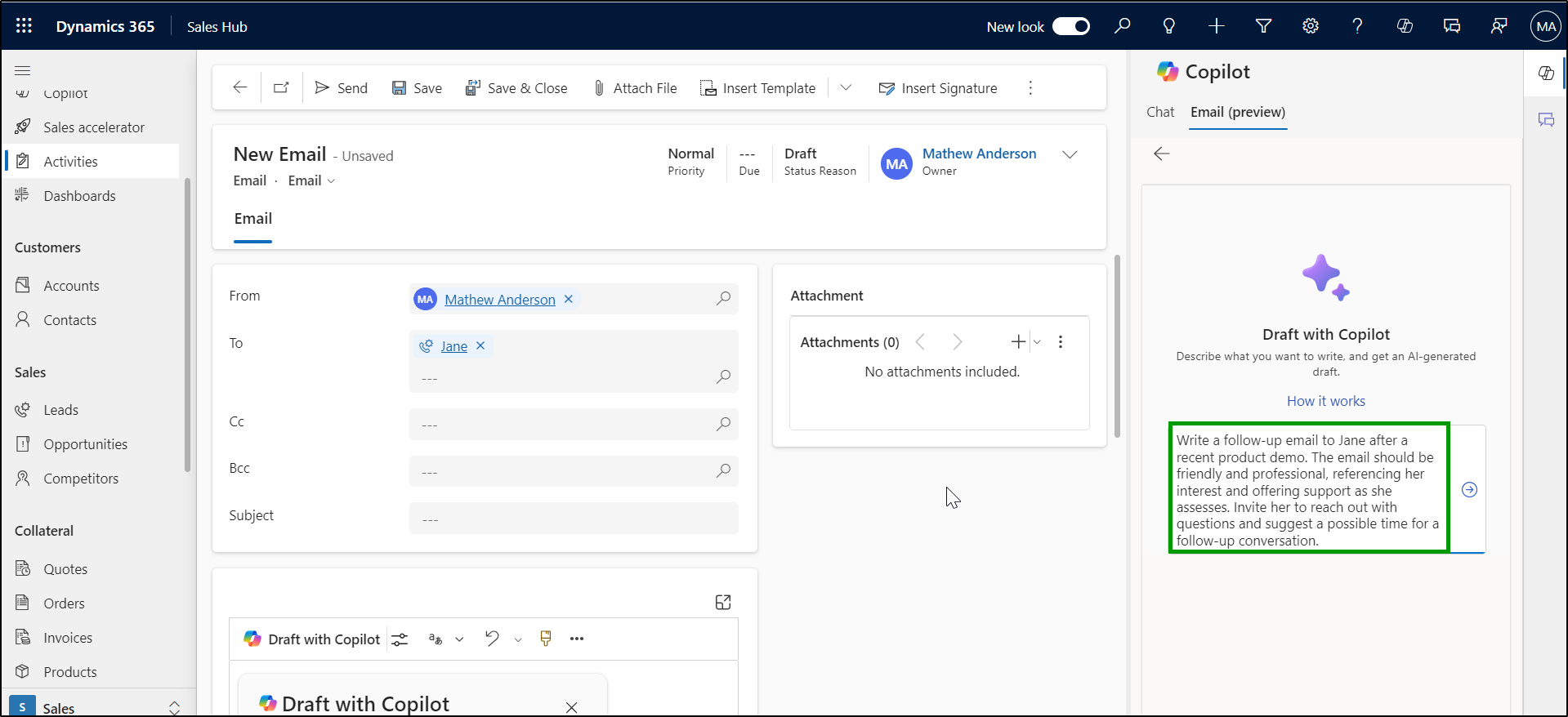
Task: Open the adjust settings sliders icon
Action: [400, 639]
